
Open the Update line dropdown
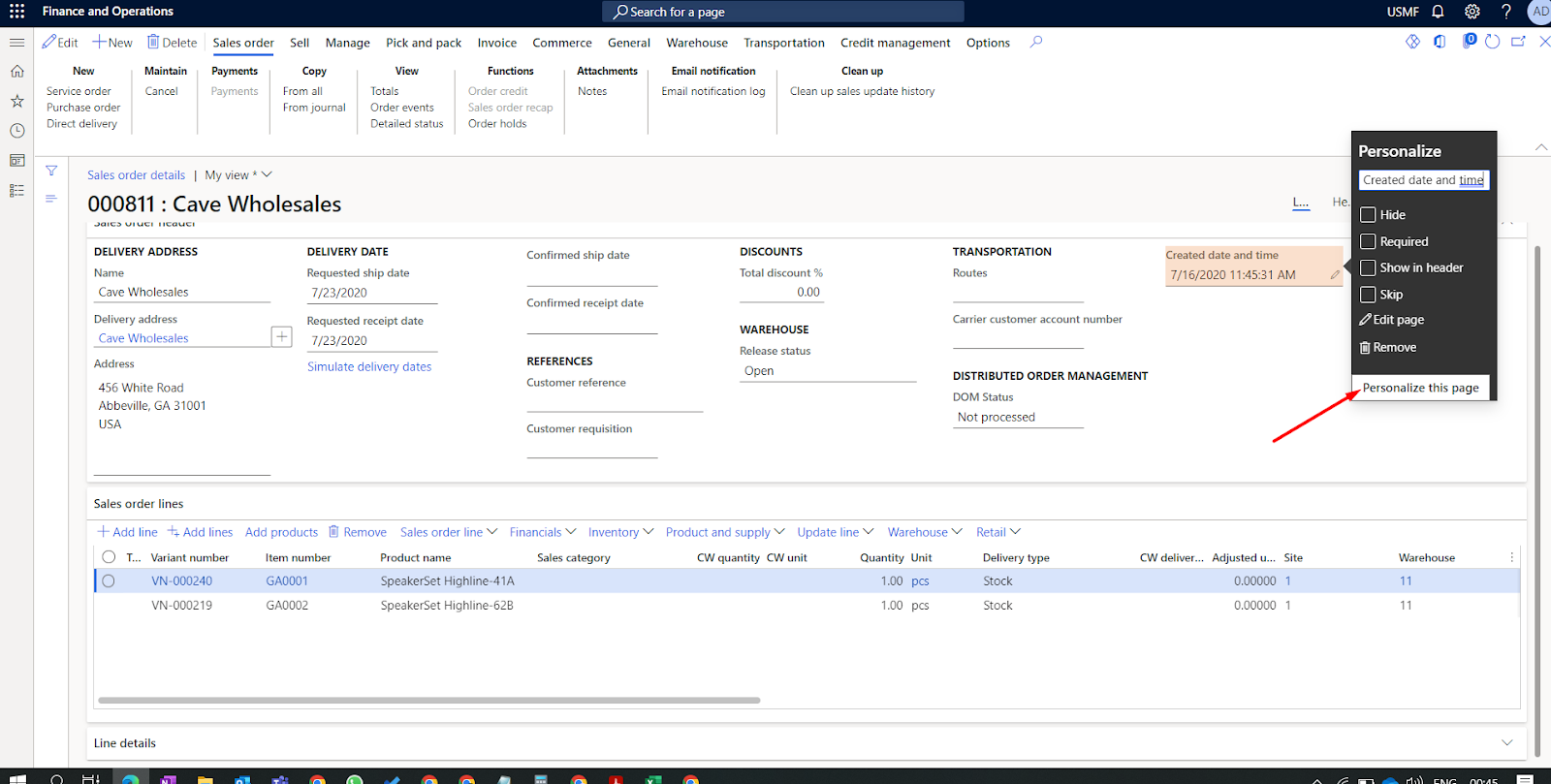[x=836, y=532]
